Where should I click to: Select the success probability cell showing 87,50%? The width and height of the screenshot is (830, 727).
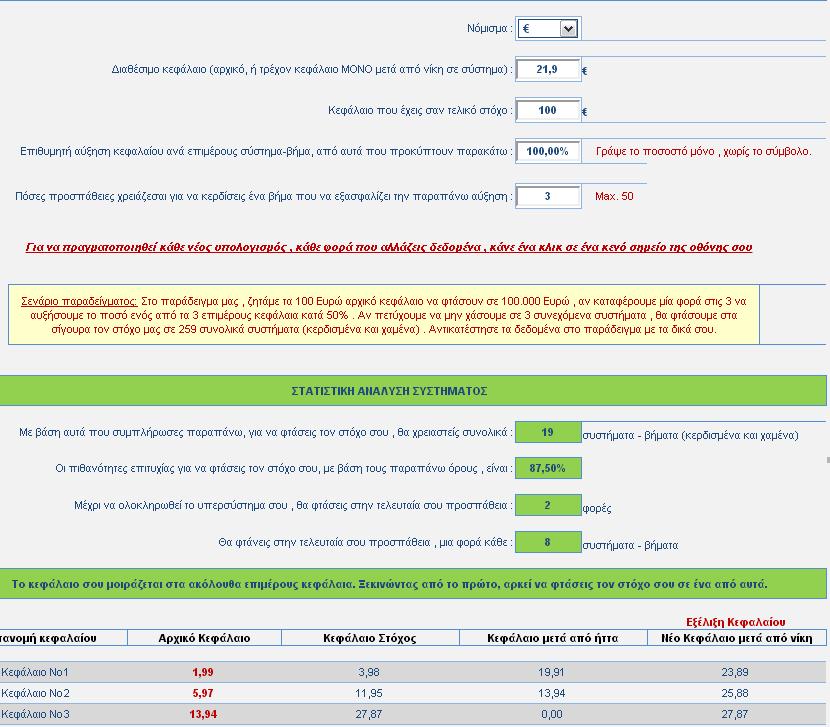tap(548, 468)
